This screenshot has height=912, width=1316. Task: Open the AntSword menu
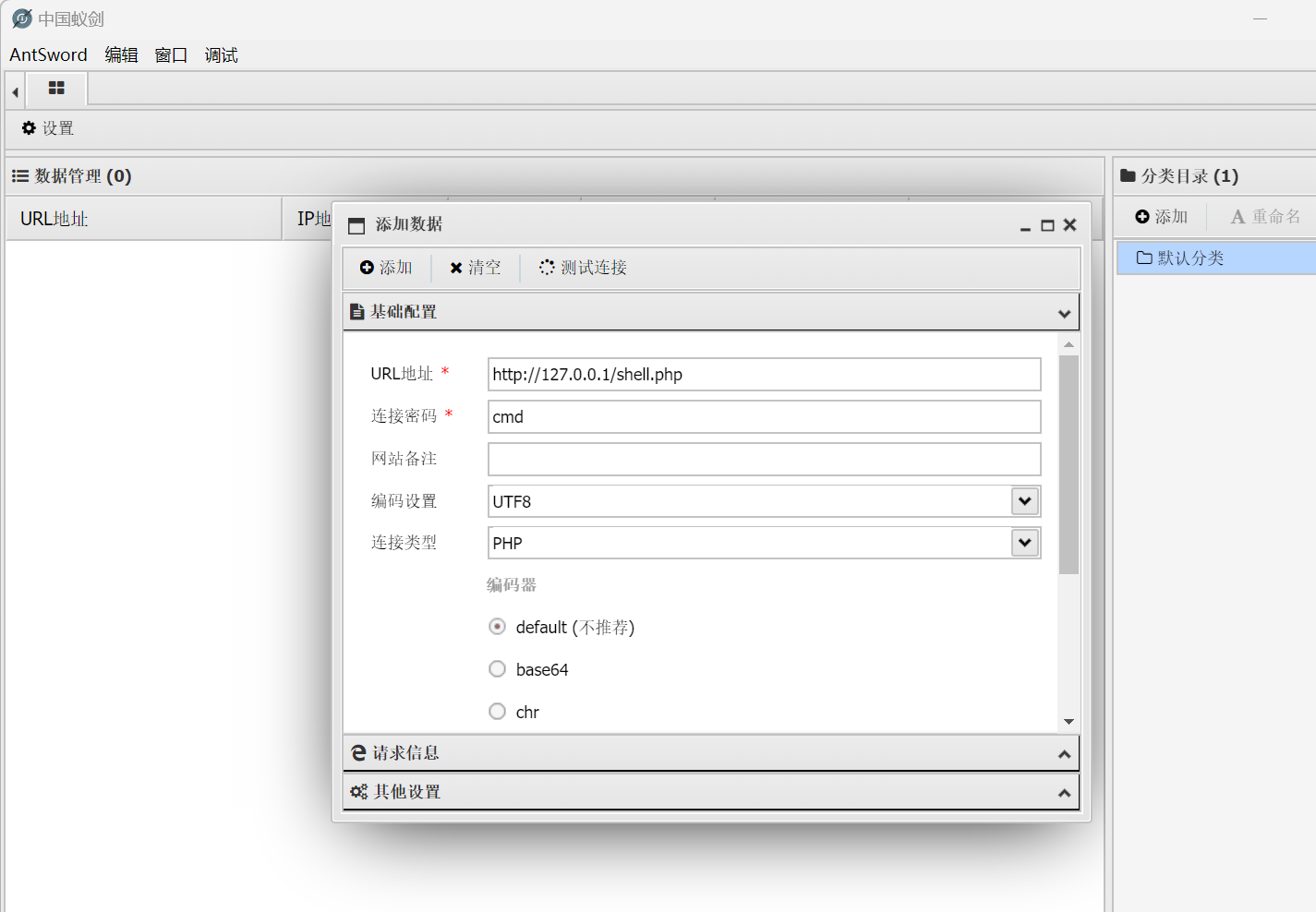click(x=48, y=55)
